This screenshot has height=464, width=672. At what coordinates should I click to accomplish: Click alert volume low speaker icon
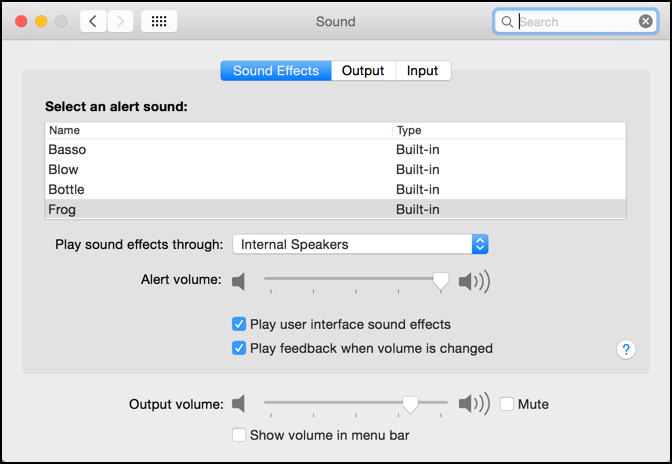point(239,281)
